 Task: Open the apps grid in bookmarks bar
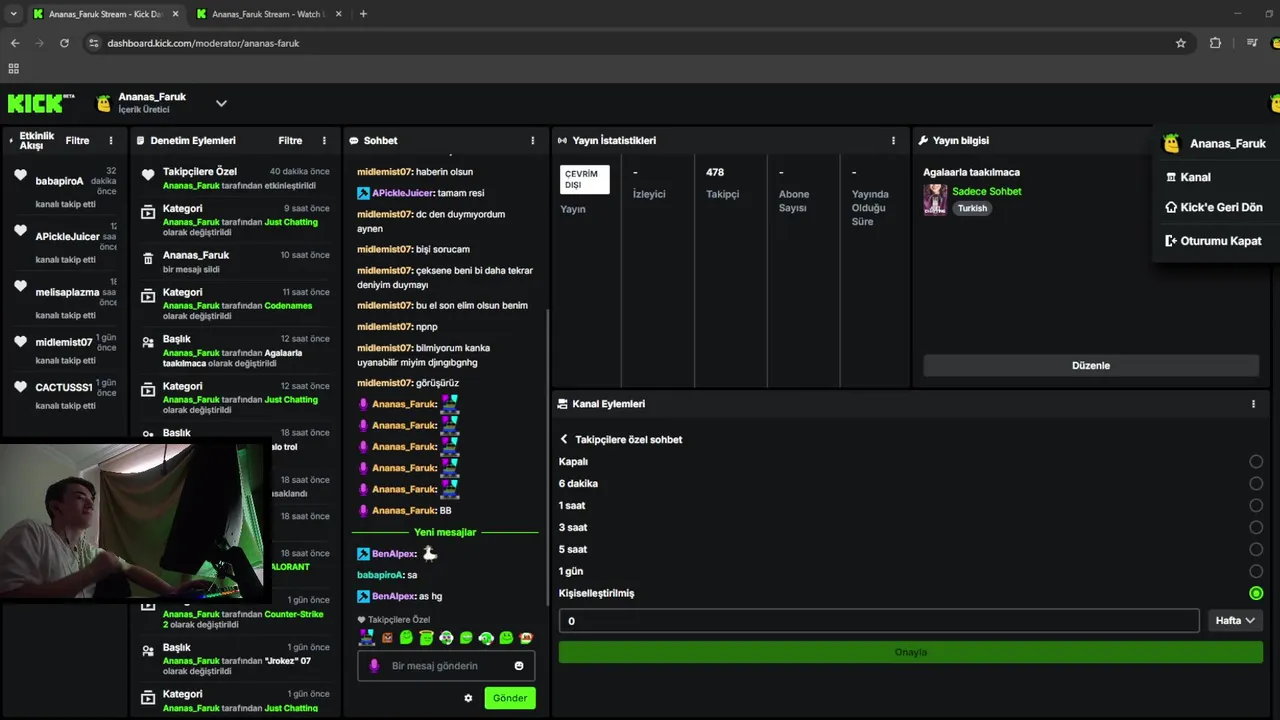[x=14, y=69]
